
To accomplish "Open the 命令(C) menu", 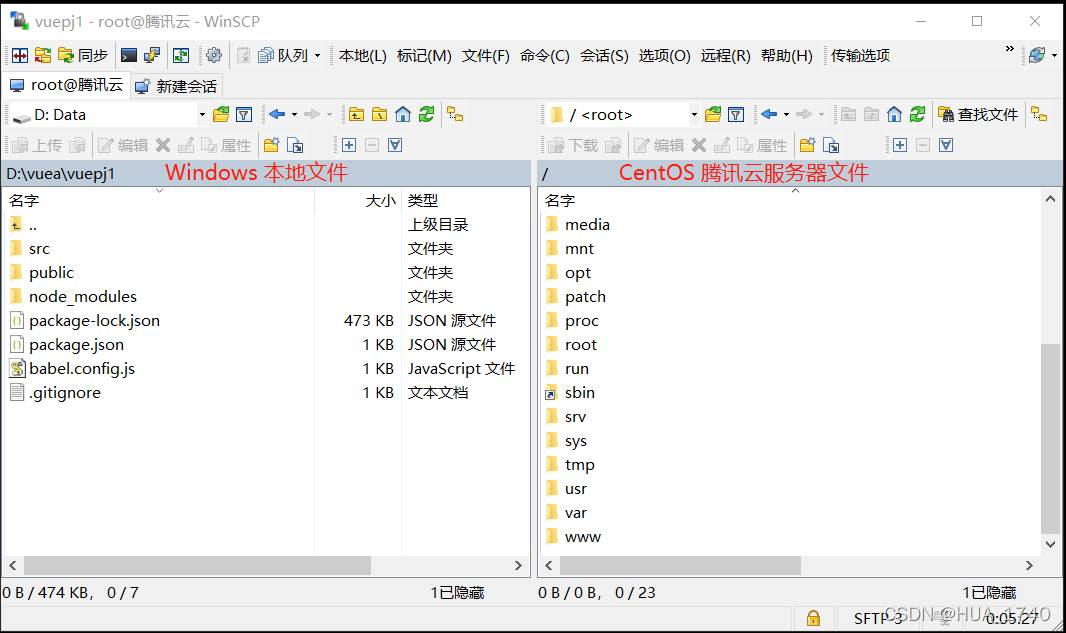I will click(x=544, y=56).
